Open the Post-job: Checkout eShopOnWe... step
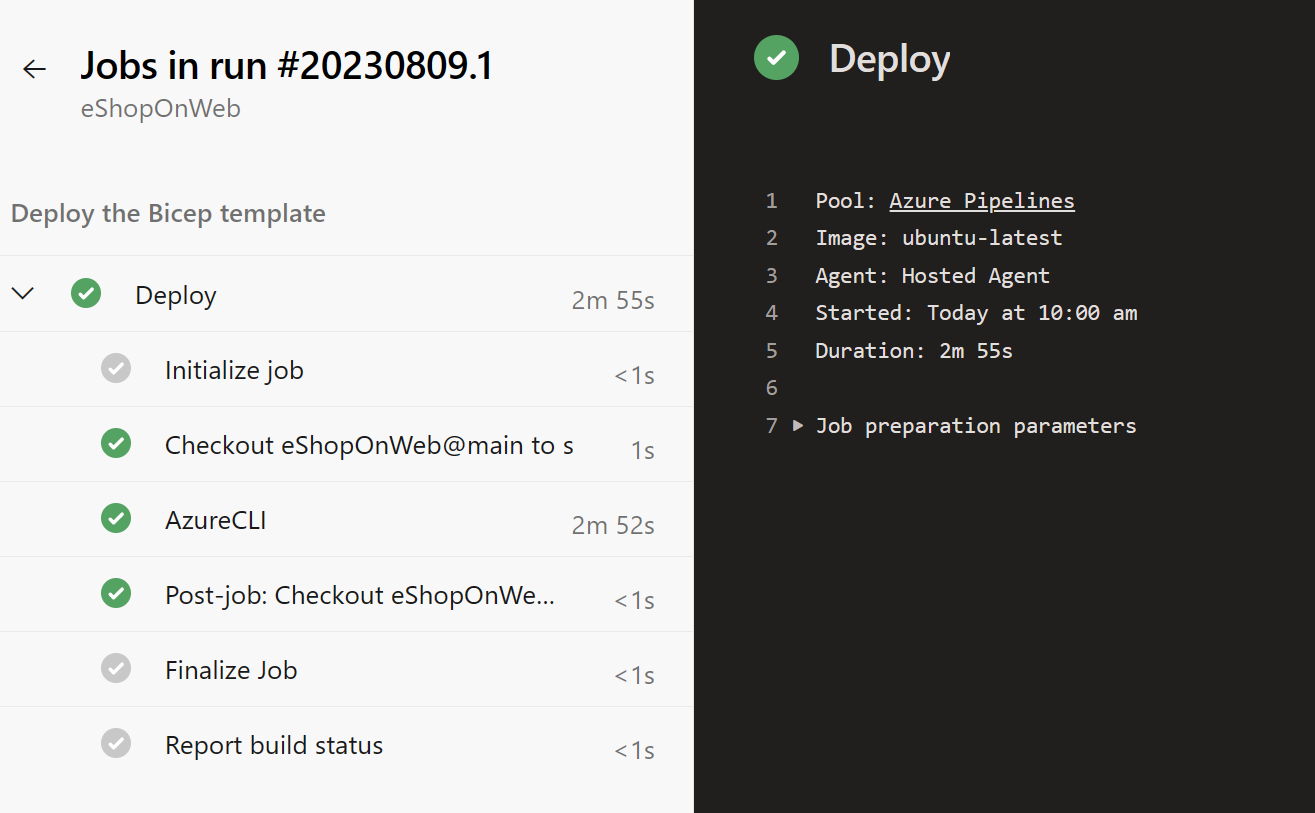The width and height of the screenshot is (1315, 813). point(346,594)
